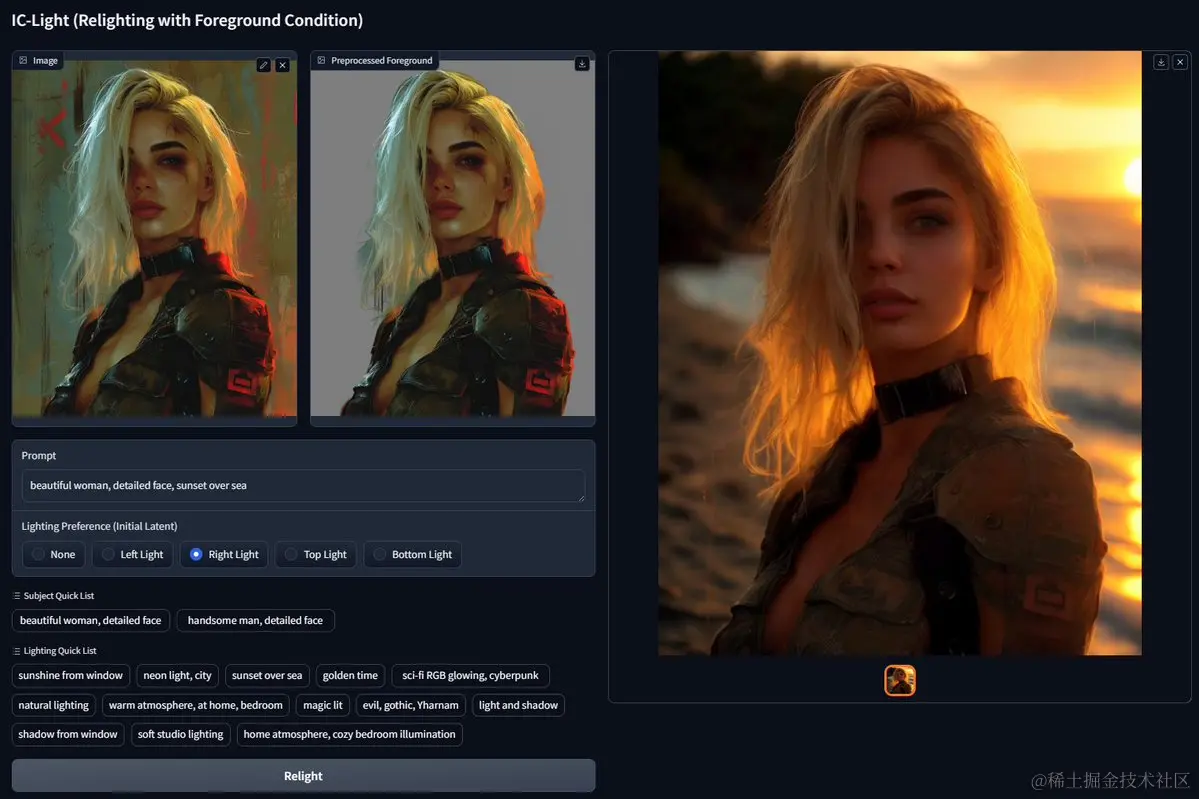Choose 'sunset over sea' lighting preset
Viewport: 1199px width, 799px height.
click(x=267, y=675)
